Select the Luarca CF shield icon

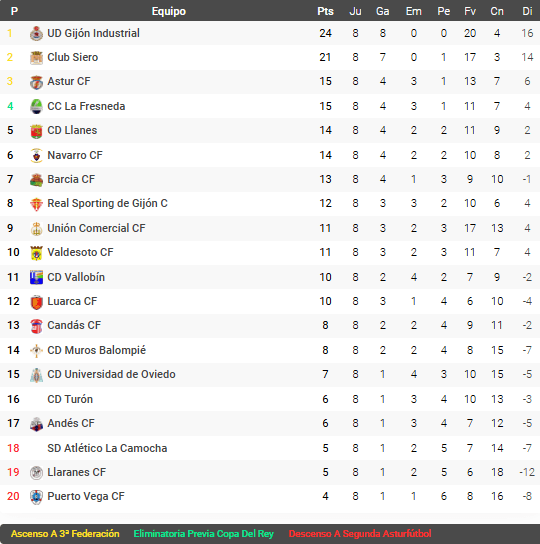tap(36, 302)
